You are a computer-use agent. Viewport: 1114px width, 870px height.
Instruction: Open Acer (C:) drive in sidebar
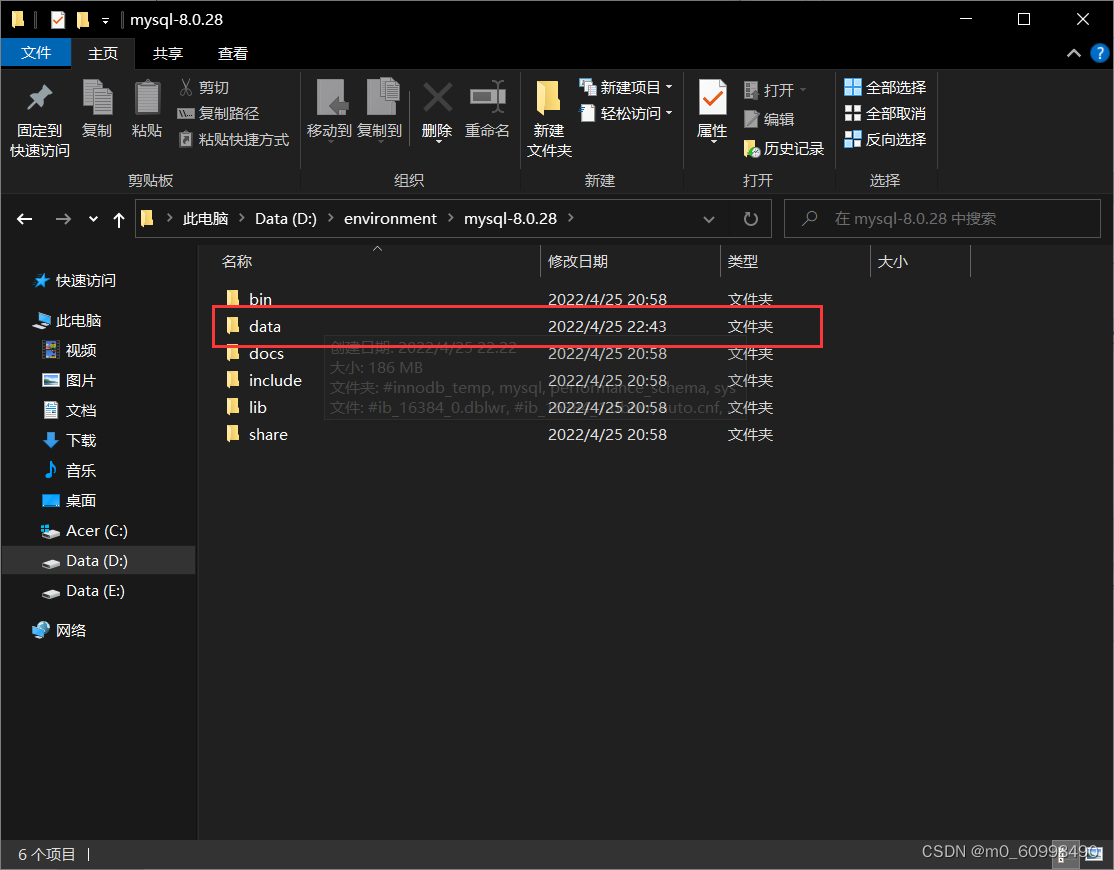click(x=85, y=531)
